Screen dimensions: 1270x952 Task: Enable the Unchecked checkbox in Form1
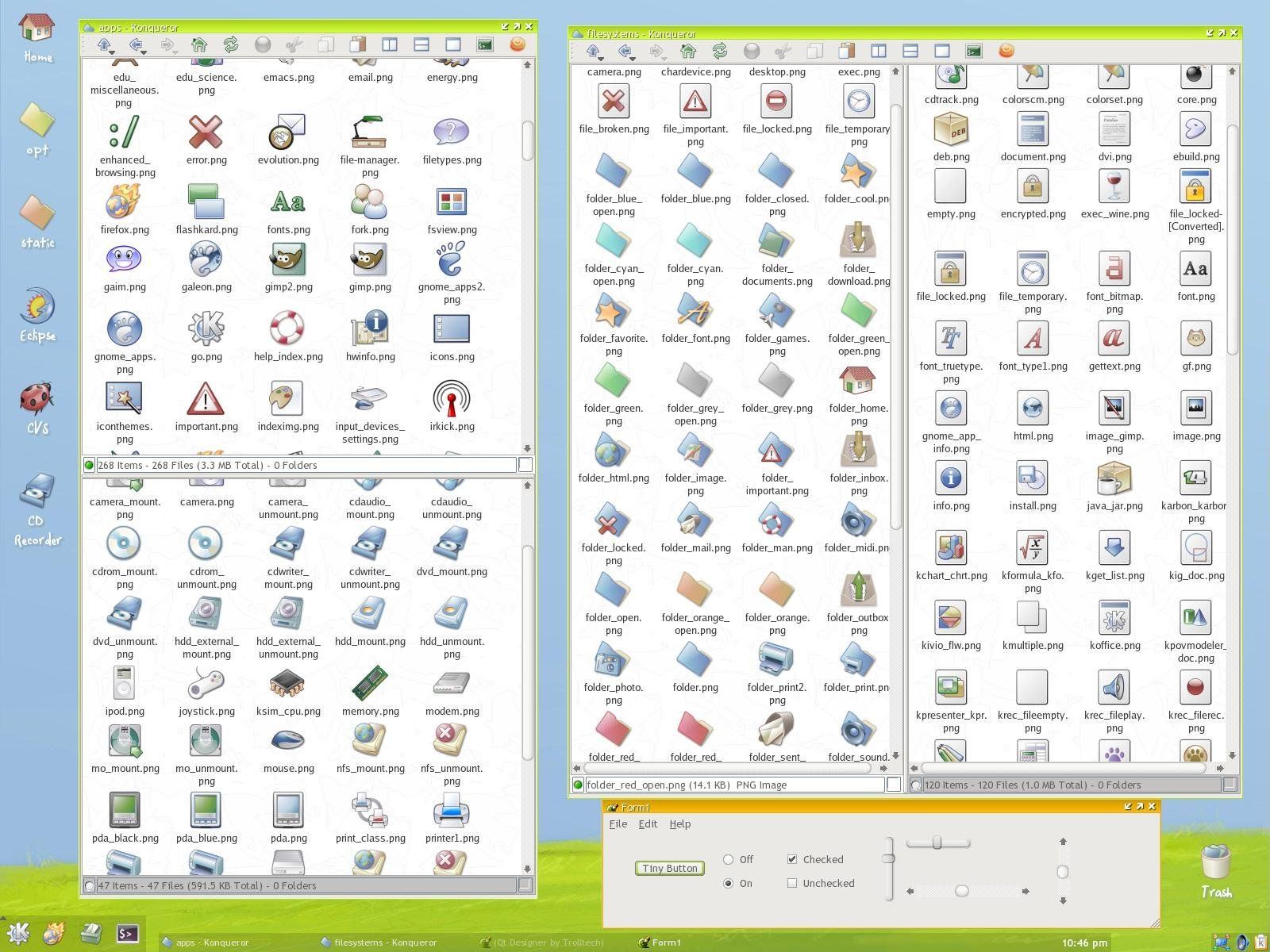(x=792, y=883)
